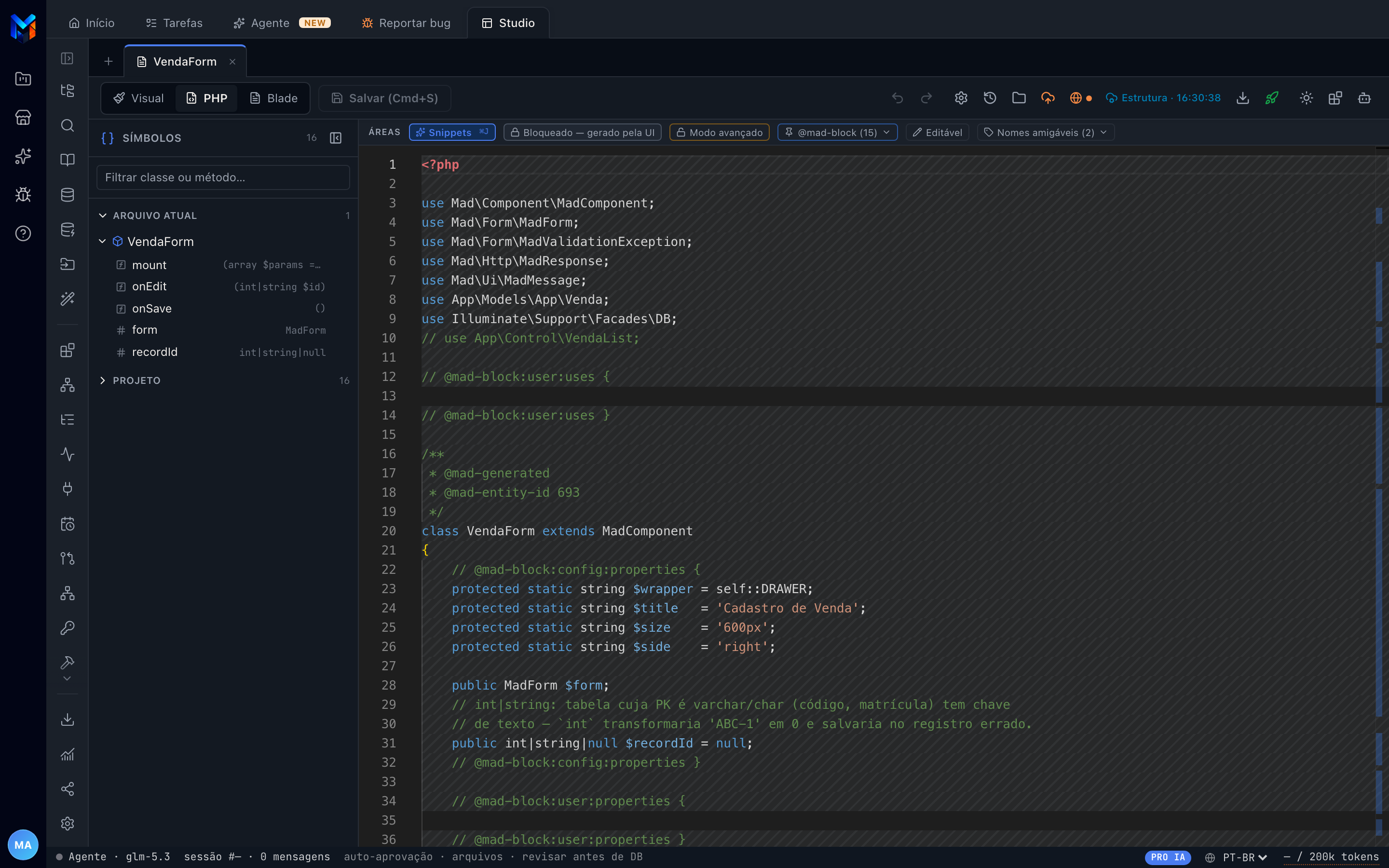Open the share nodes icon in sidebar

coord(68,789)
